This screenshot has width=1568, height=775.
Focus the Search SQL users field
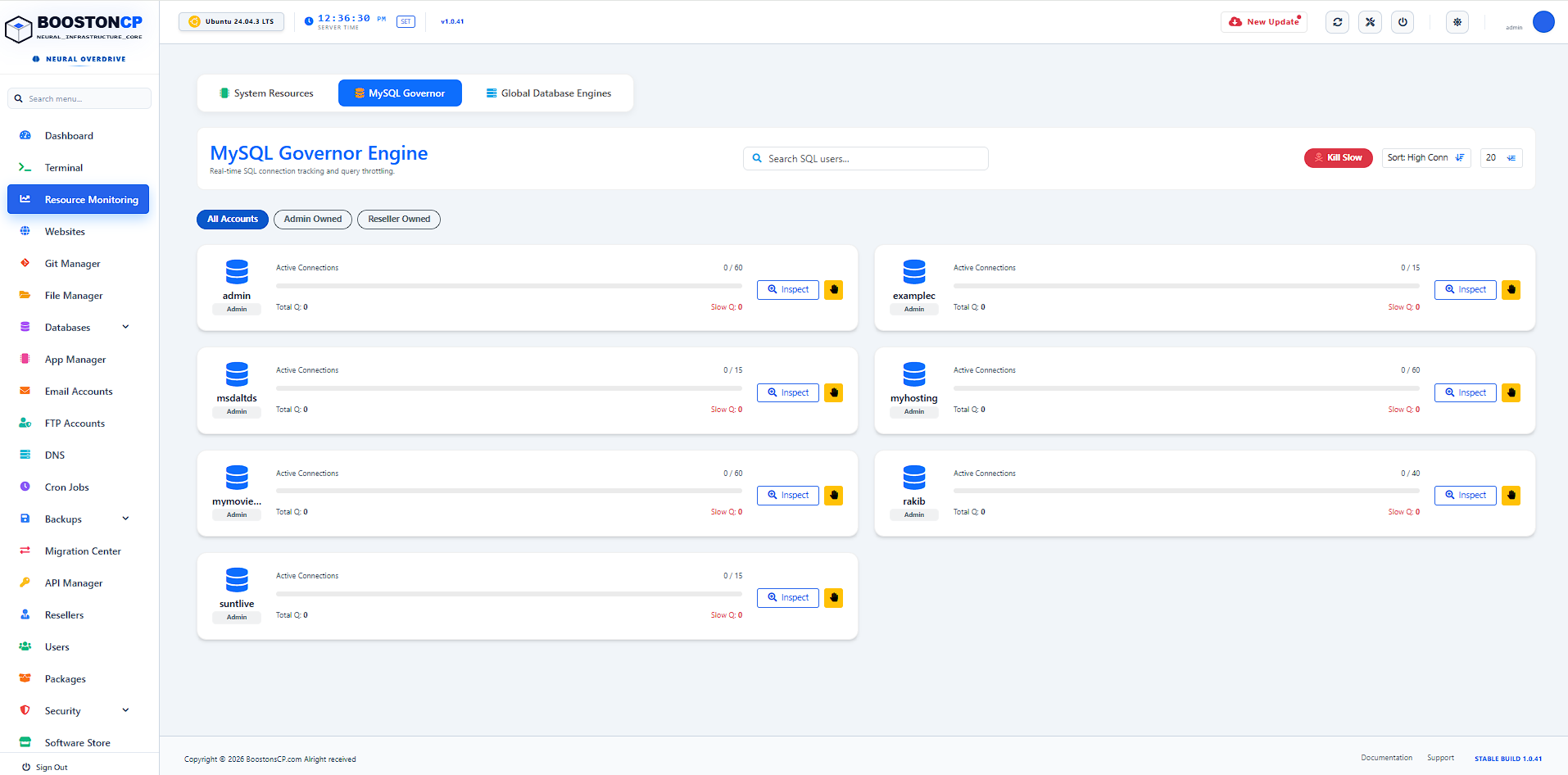(x=866, y=159)
